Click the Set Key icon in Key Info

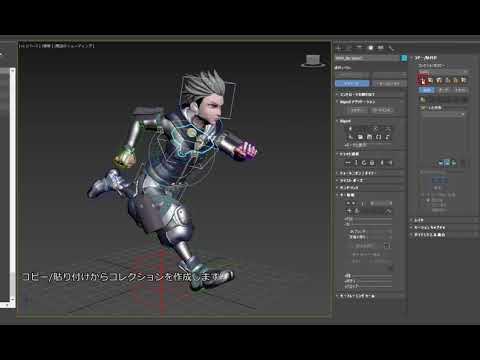pos(349,211)
